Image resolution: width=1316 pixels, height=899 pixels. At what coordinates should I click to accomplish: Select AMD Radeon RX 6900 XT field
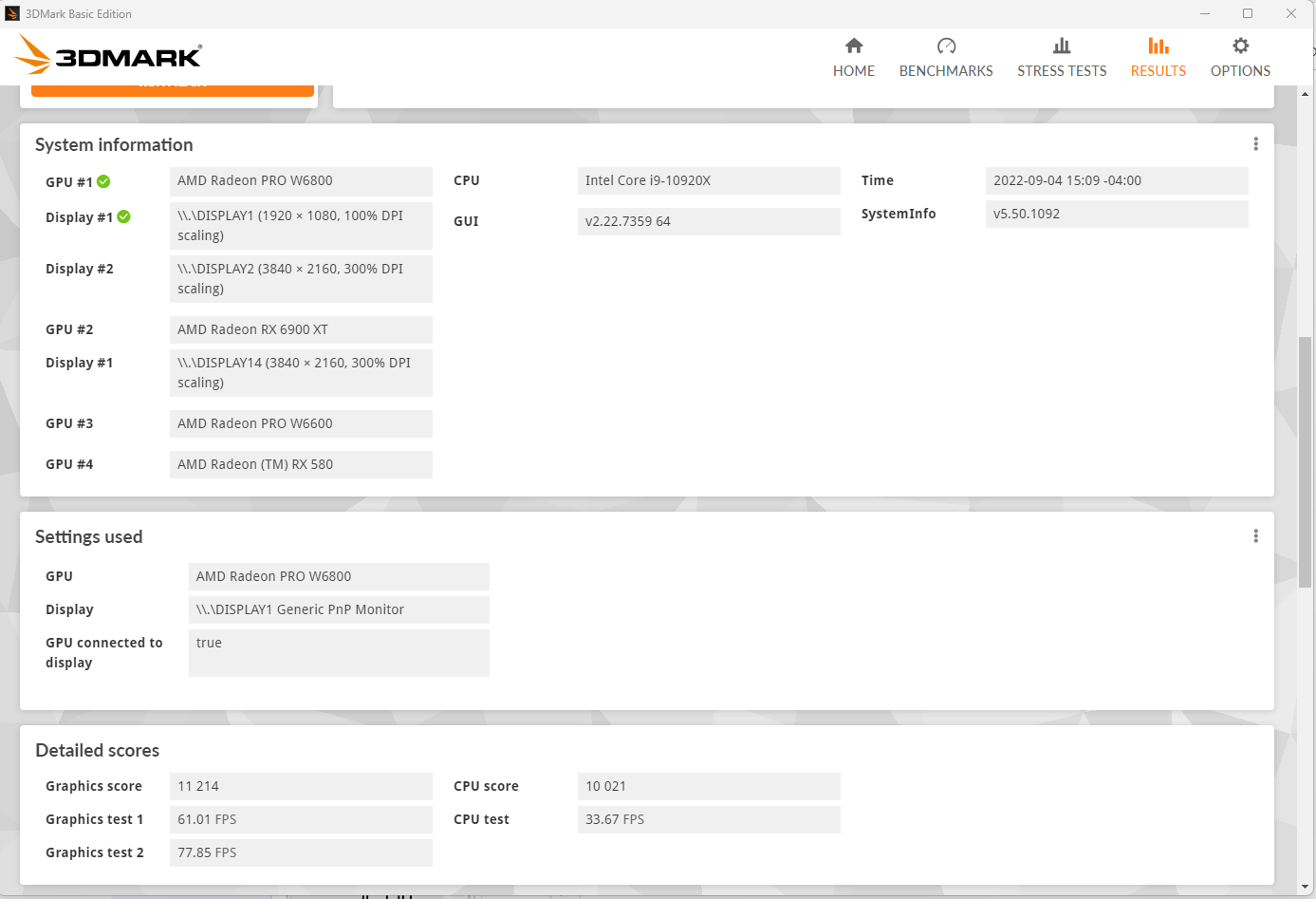(x=301, y=329)
